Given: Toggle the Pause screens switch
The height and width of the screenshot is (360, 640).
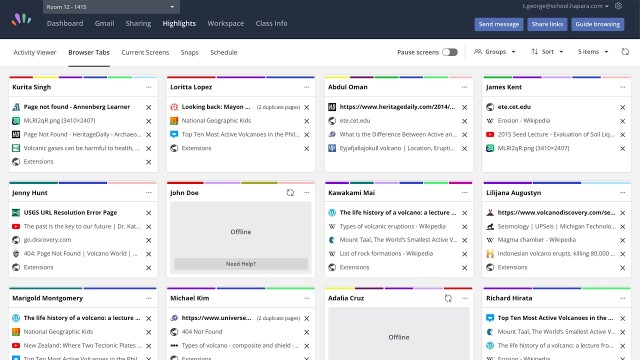Looking at the screenshot, I should coord(450,52).
